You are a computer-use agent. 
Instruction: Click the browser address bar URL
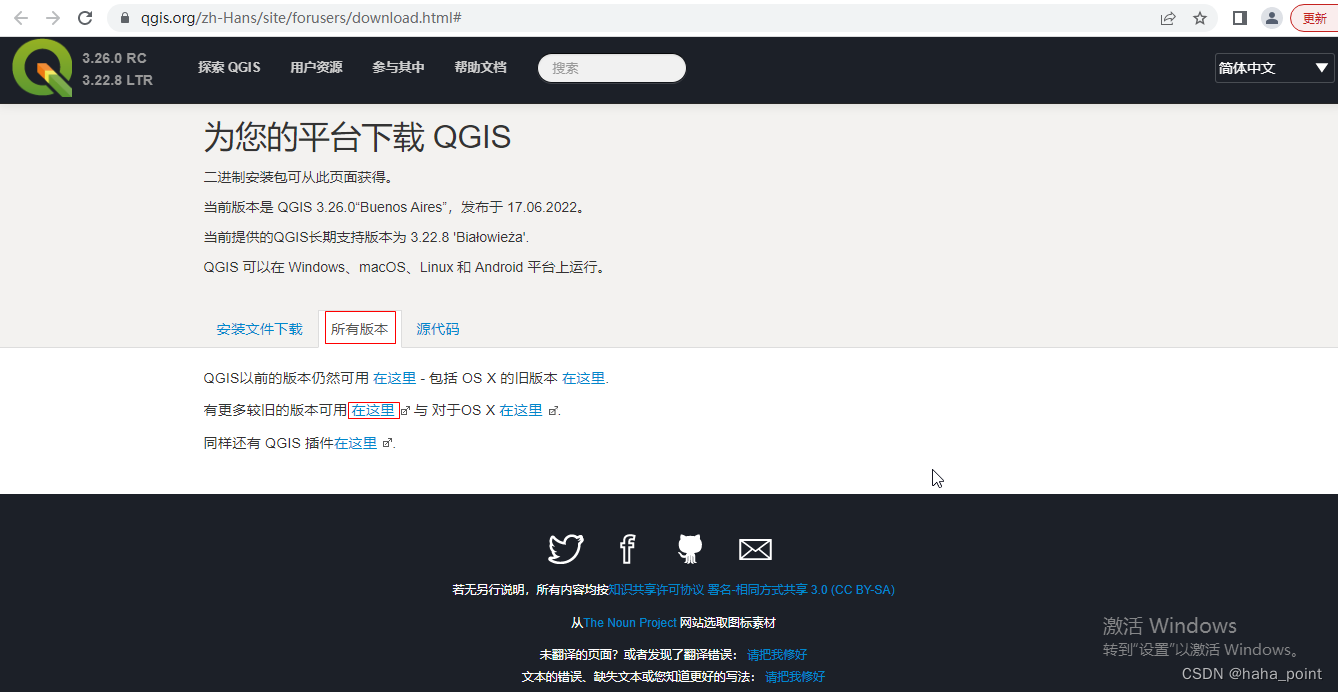click(x=301, y=18)
